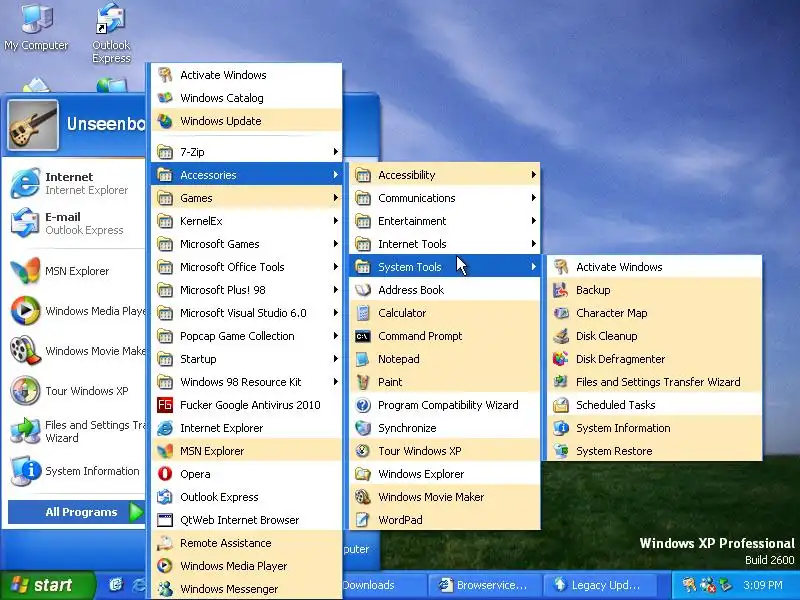Click the Remote Assistance icon
This screenshot has width=800, height=600.
click(165, 542)
